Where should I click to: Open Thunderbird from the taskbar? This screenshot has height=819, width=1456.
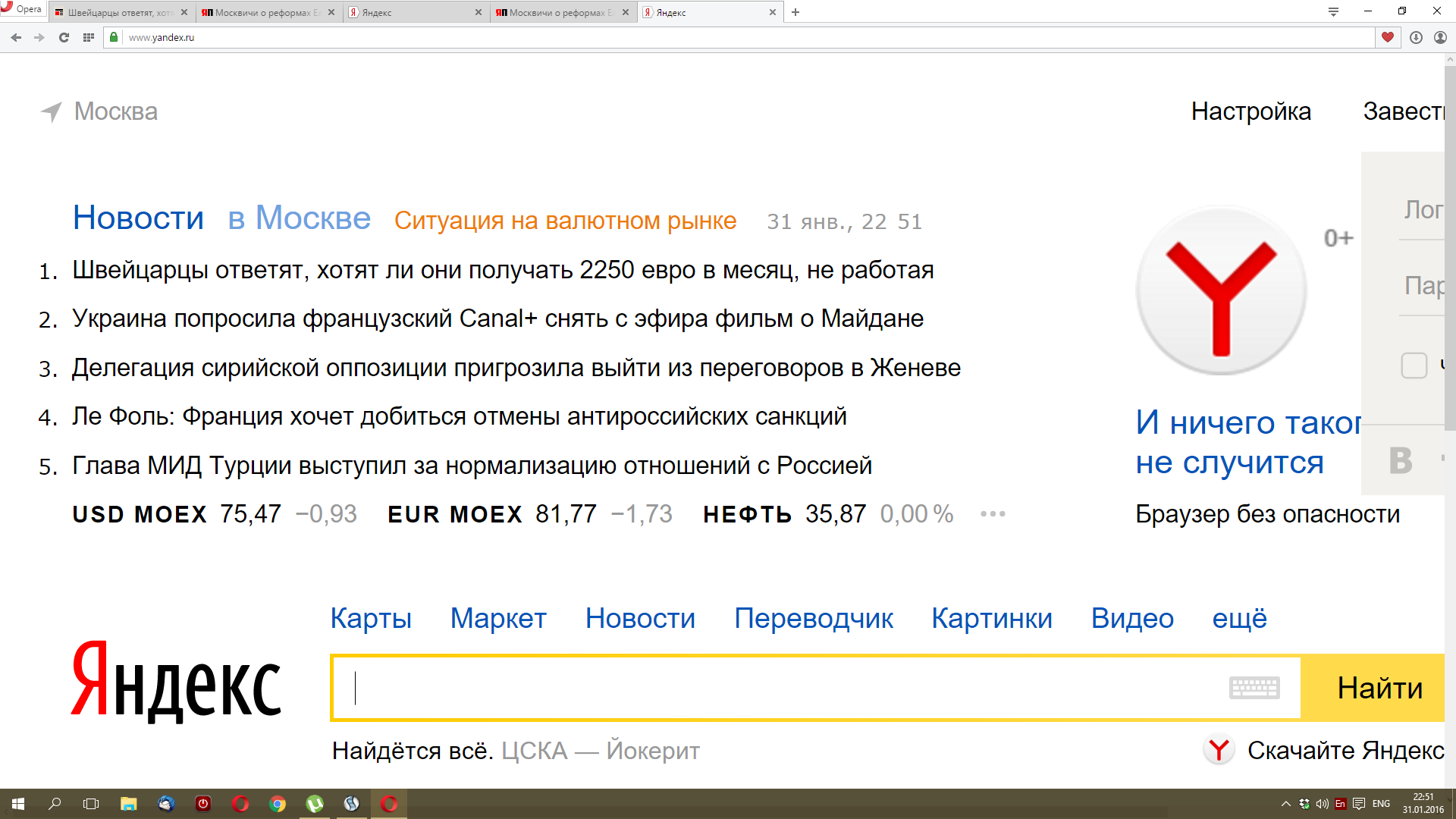tap(165, 804)
